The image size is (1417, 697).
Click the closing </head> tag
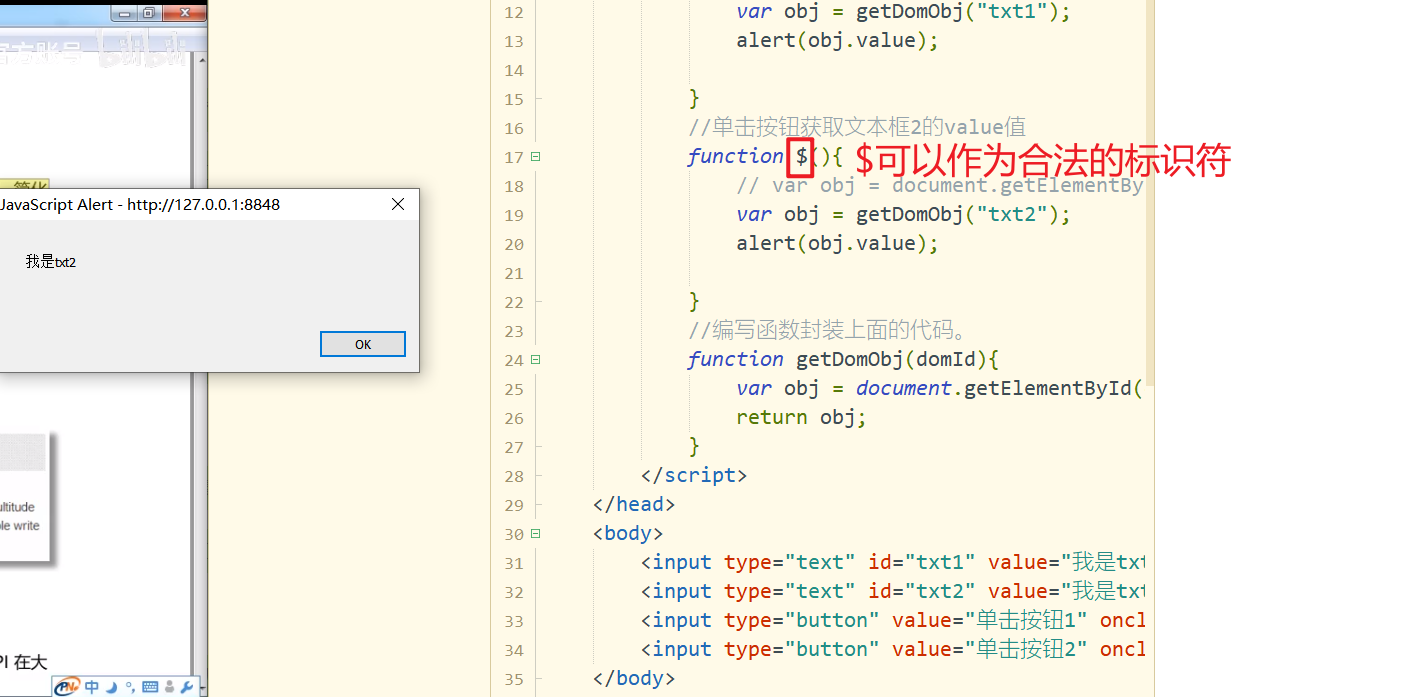(634, 505)
